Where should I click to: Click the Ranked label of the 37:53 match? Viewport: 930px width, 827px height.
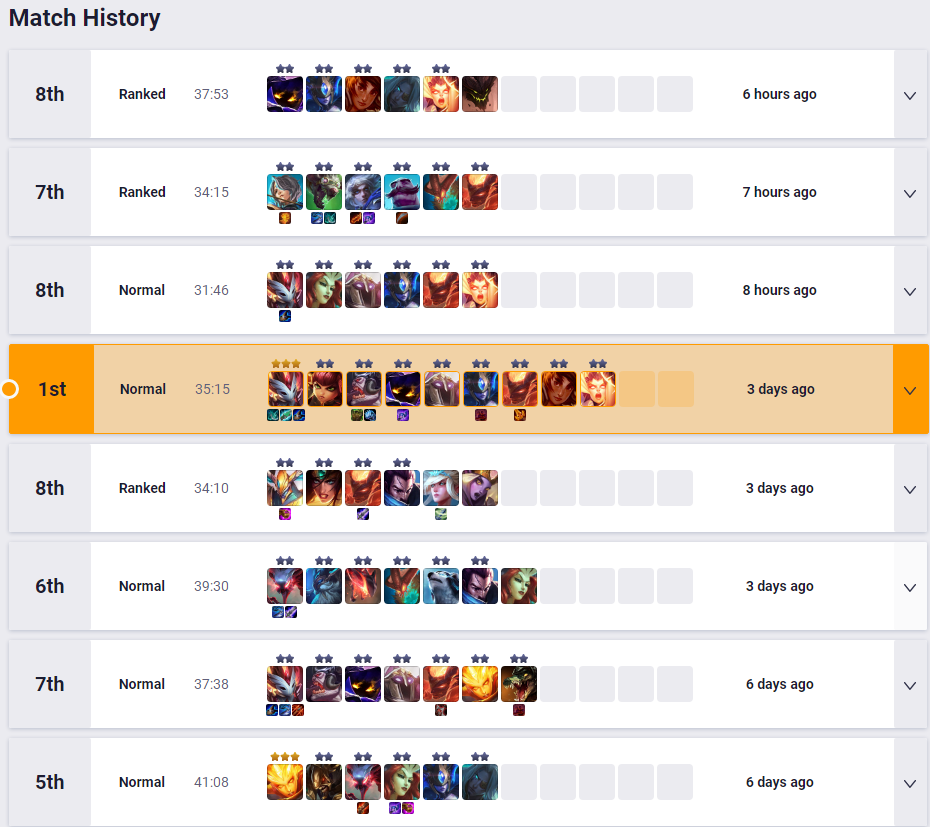tap(142, 94)
